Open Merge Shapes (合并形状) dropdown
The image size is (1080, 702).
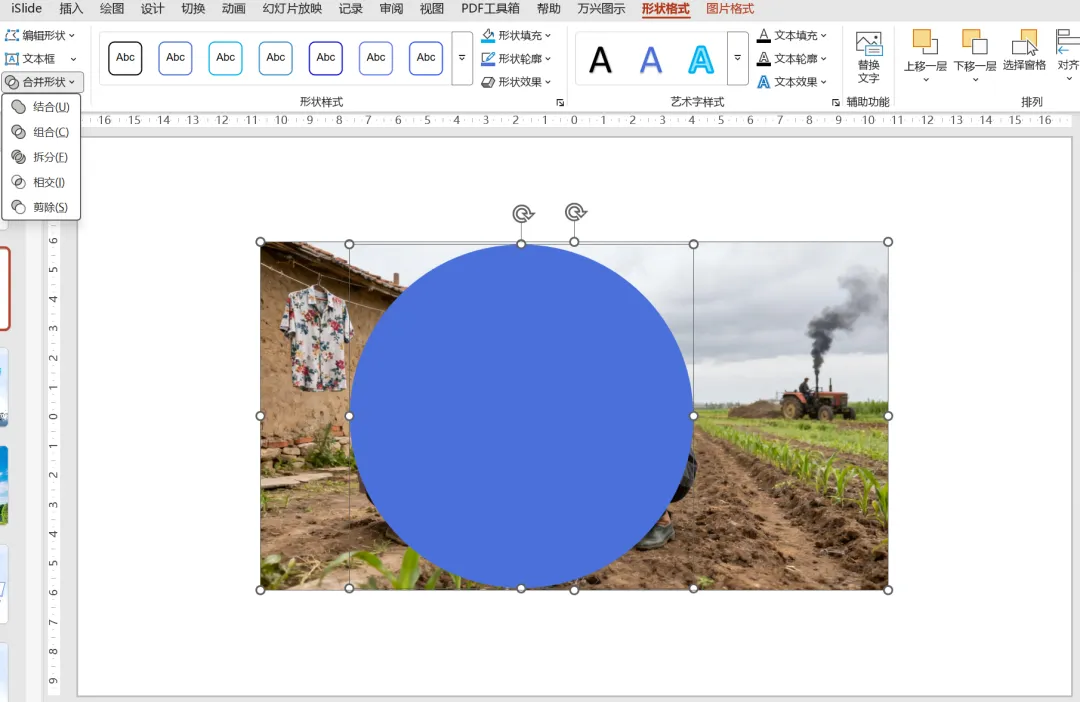tap(41, 82)
